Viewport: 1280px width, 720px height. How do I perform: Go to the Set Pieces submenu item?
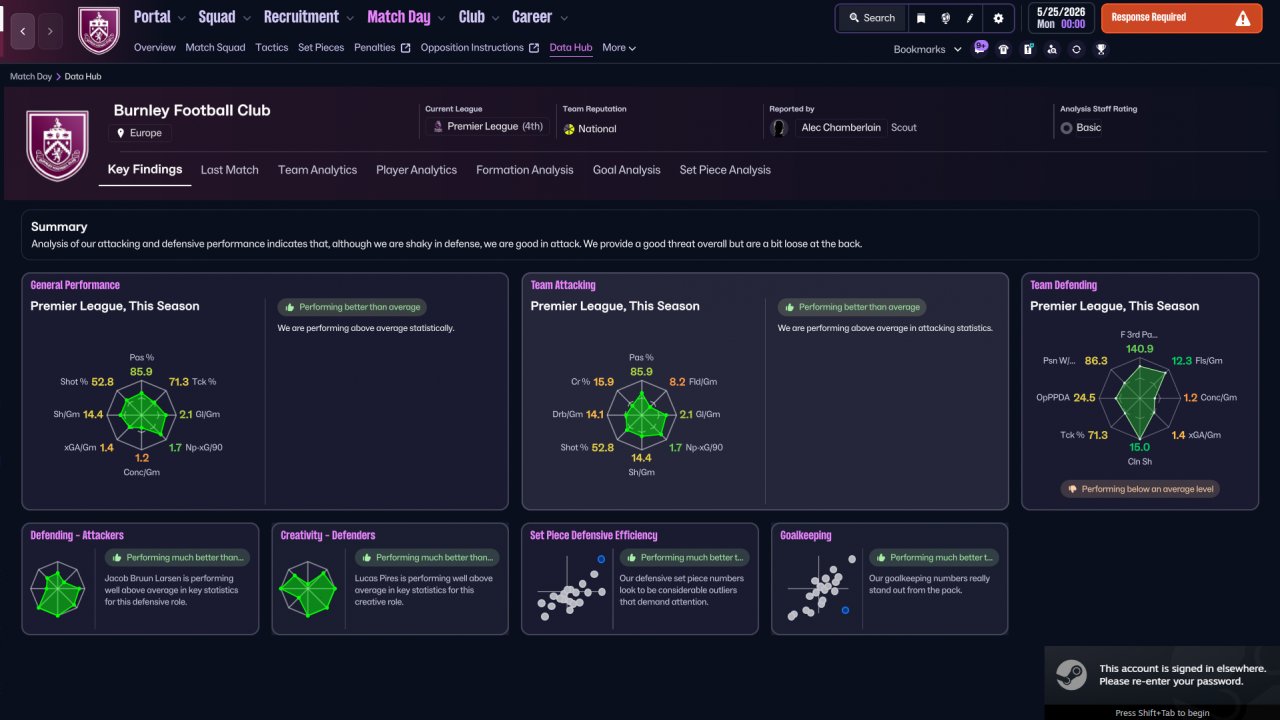click(321, 48)
